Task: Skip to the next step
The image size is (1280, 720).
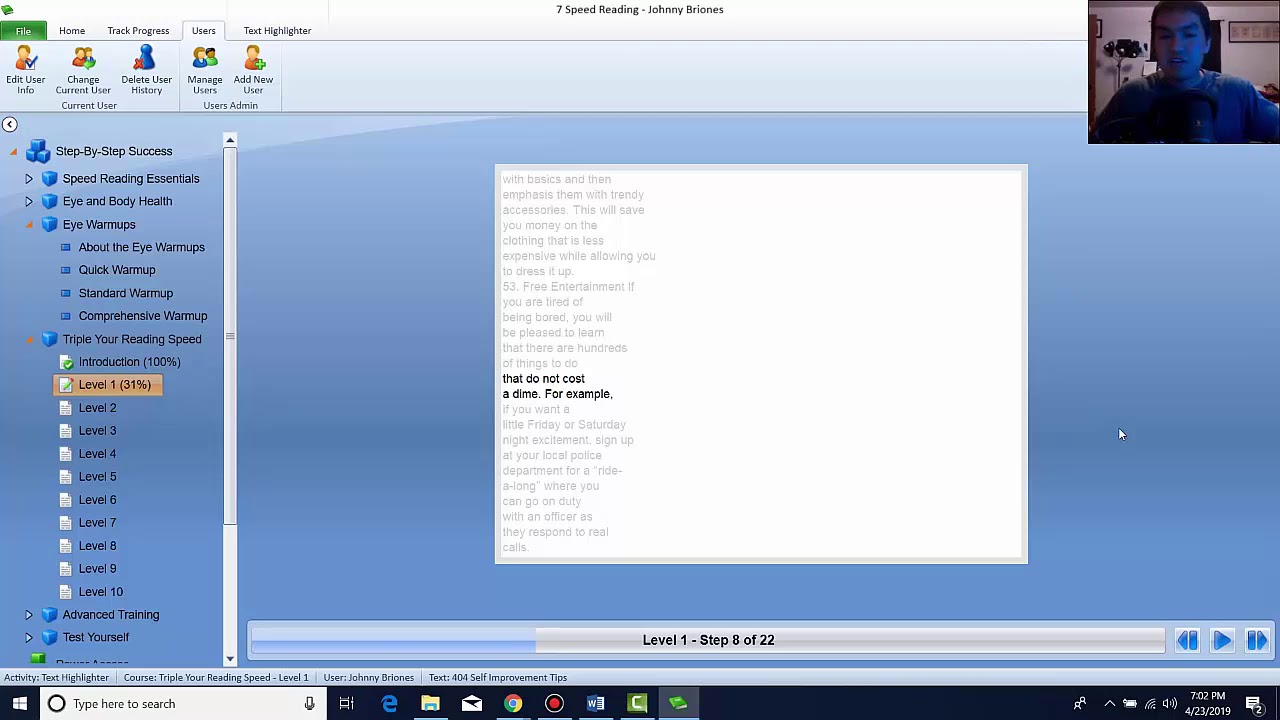Action: tap(1257, 641)
